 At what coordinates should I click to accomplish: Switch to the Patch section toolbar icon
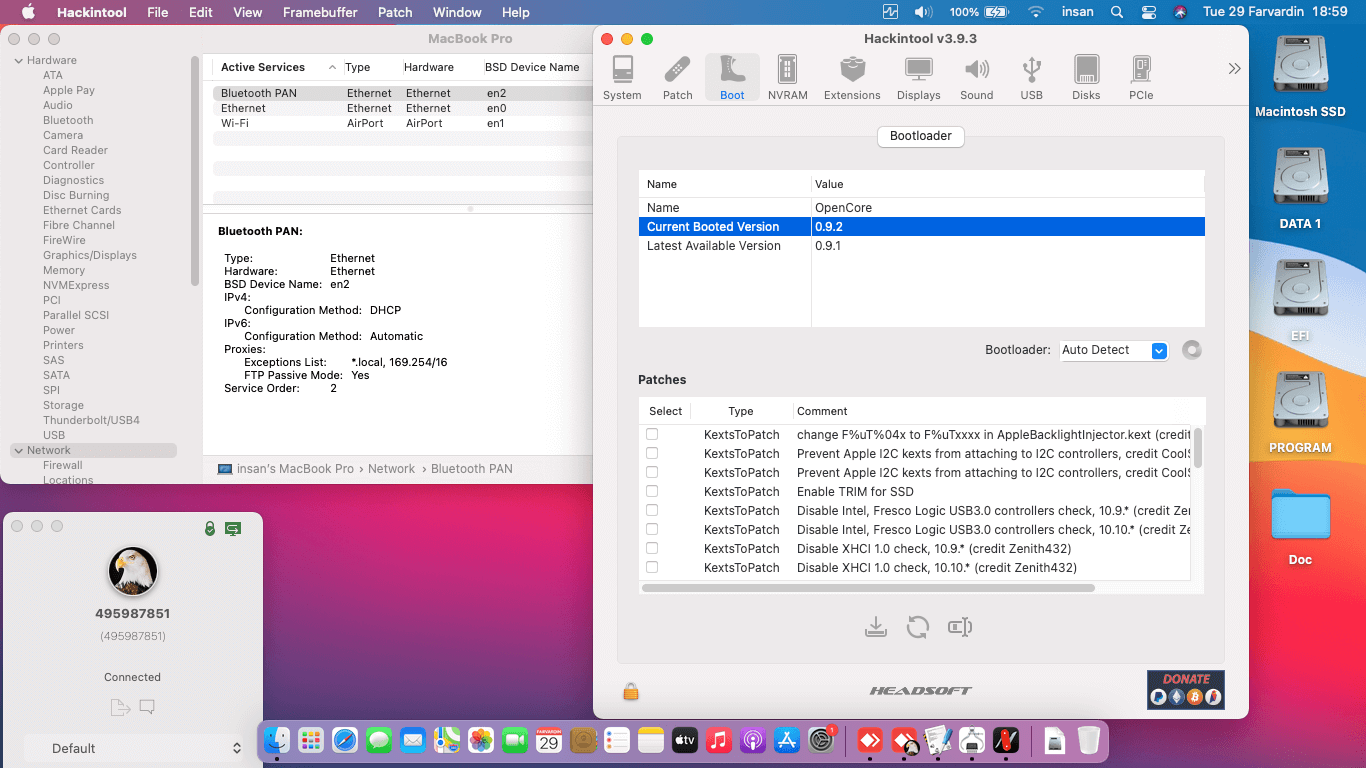[x=677, y=76]
